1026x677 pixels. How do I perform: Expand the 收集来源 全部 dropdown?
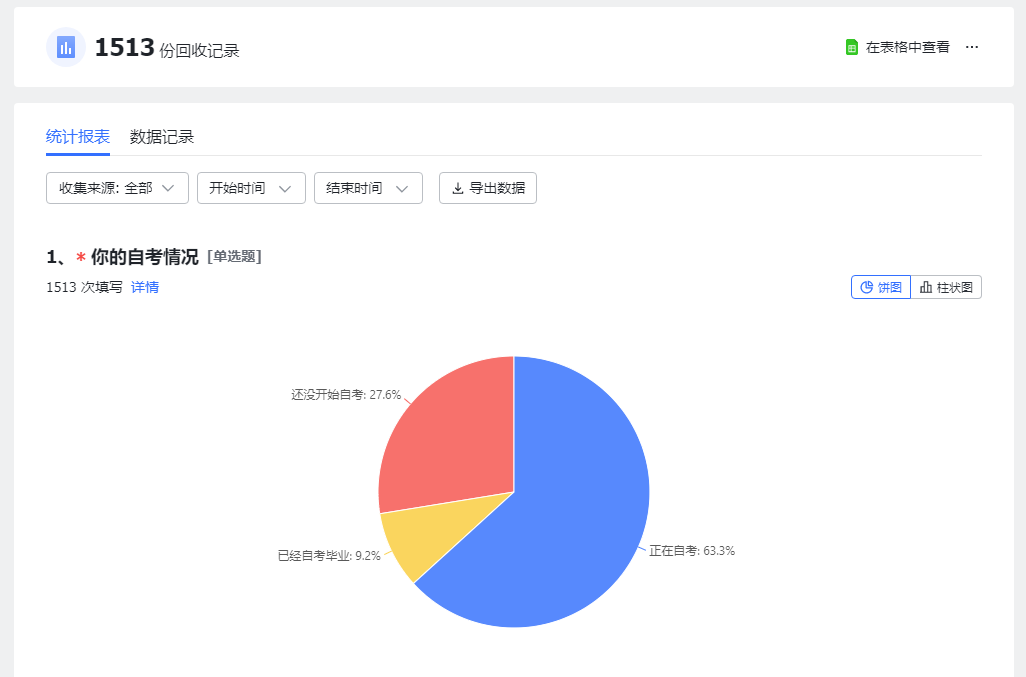(x=117, y=188)
